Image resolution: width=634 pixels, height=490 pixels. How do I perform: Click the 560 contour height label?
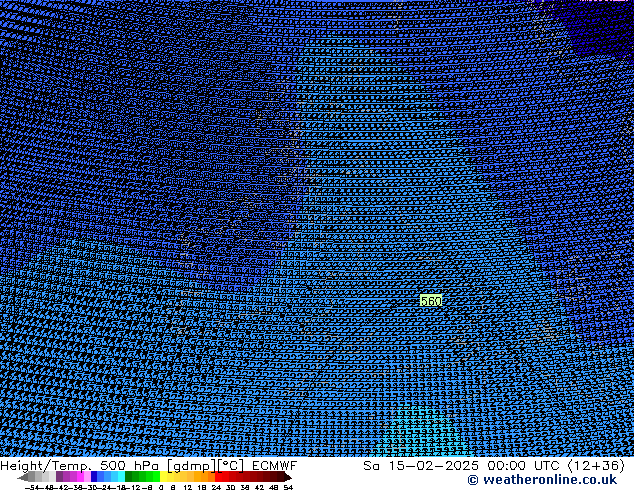[431, 301]
